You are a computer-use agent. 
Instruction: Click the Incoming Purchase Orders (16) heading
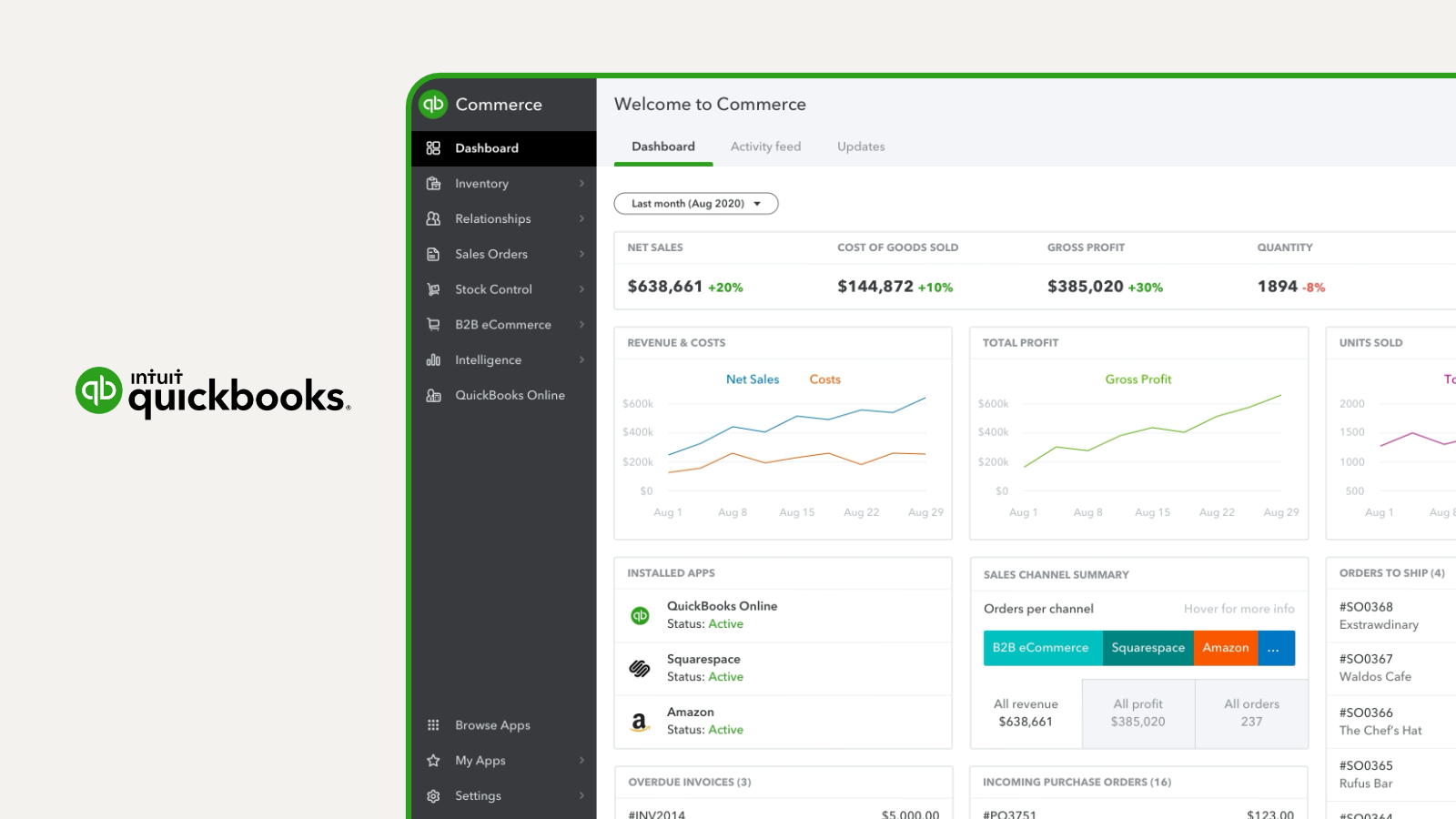click(1077, 783)
